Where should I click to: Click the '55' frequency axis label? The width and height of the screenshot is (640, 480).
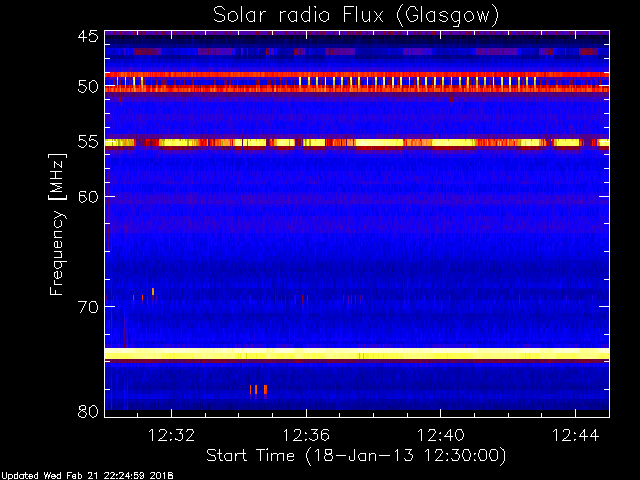pyautogui.click(x=88, y=142)
